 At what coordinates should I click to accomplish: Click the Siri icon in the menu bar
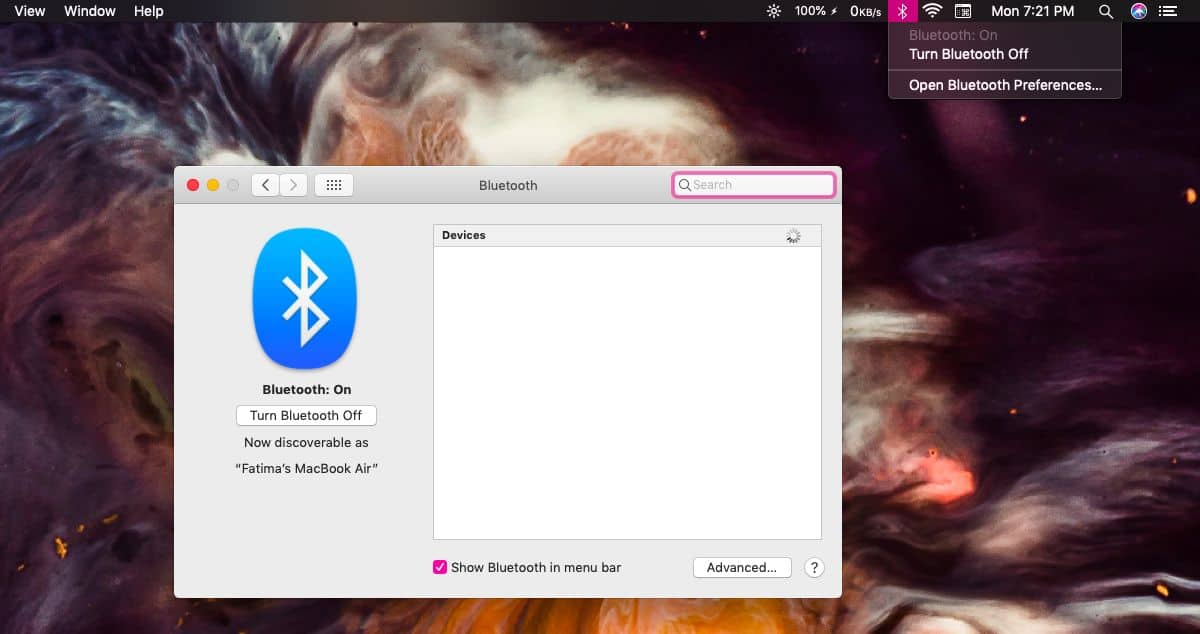[1138, 11]
